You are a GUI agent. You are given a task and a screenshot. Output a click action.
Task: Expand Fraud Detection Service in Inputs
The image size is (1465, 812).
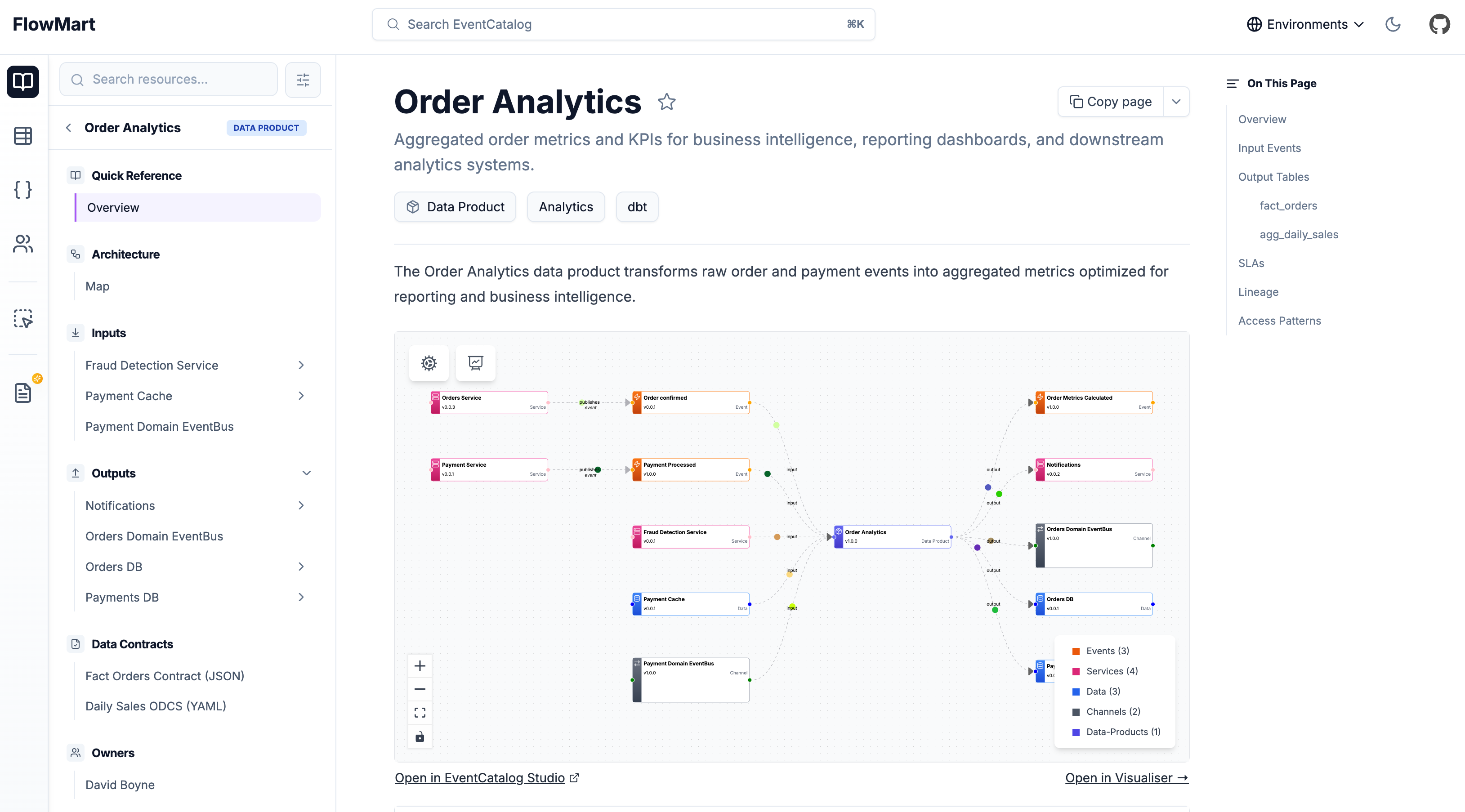(301, 365)
